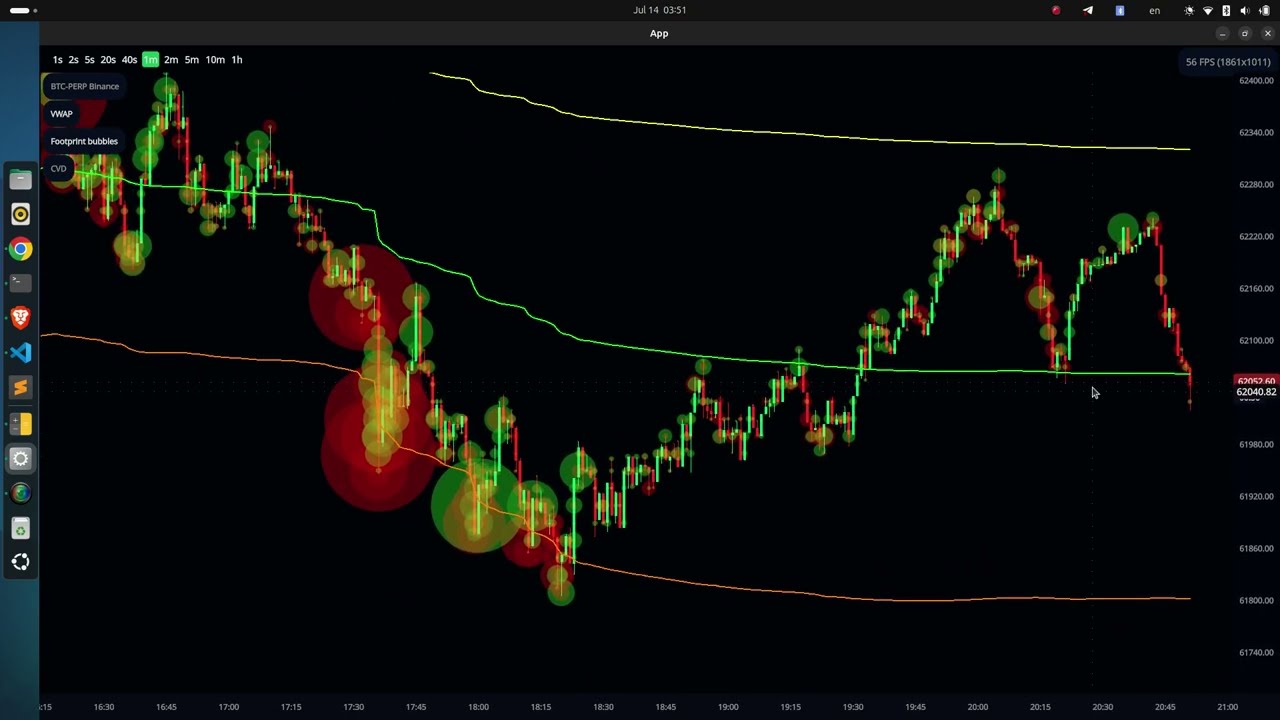The width and height of the screenshot is (1280, 720).
Task: Open Terminal from the dock
Action: [x=20, y=283]
